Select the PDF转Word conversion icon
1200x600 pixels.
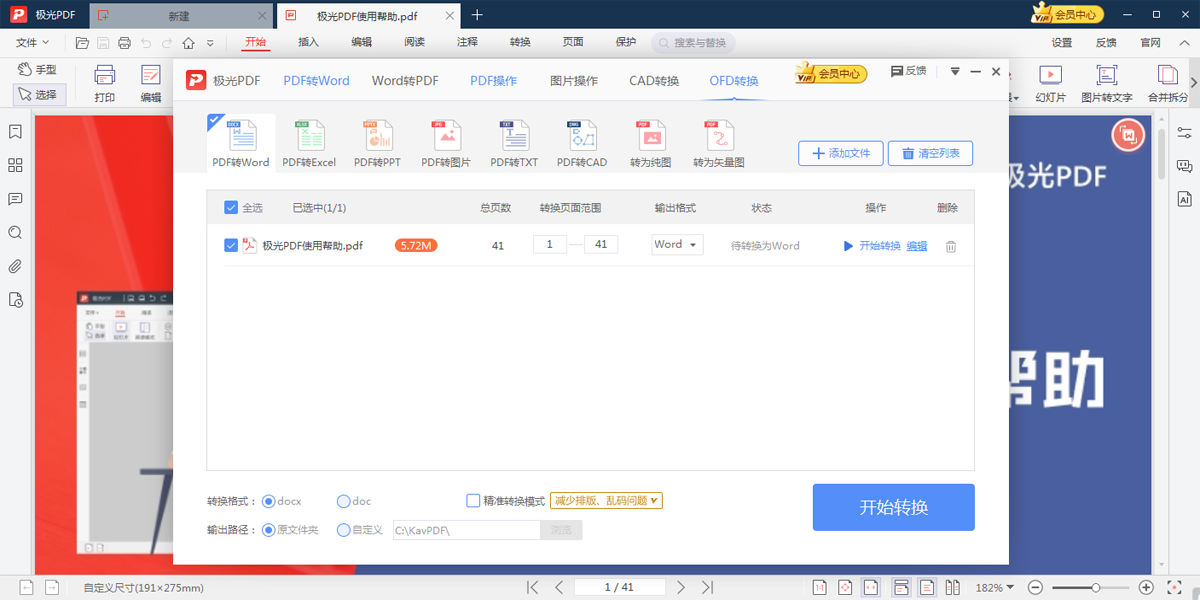240,143
